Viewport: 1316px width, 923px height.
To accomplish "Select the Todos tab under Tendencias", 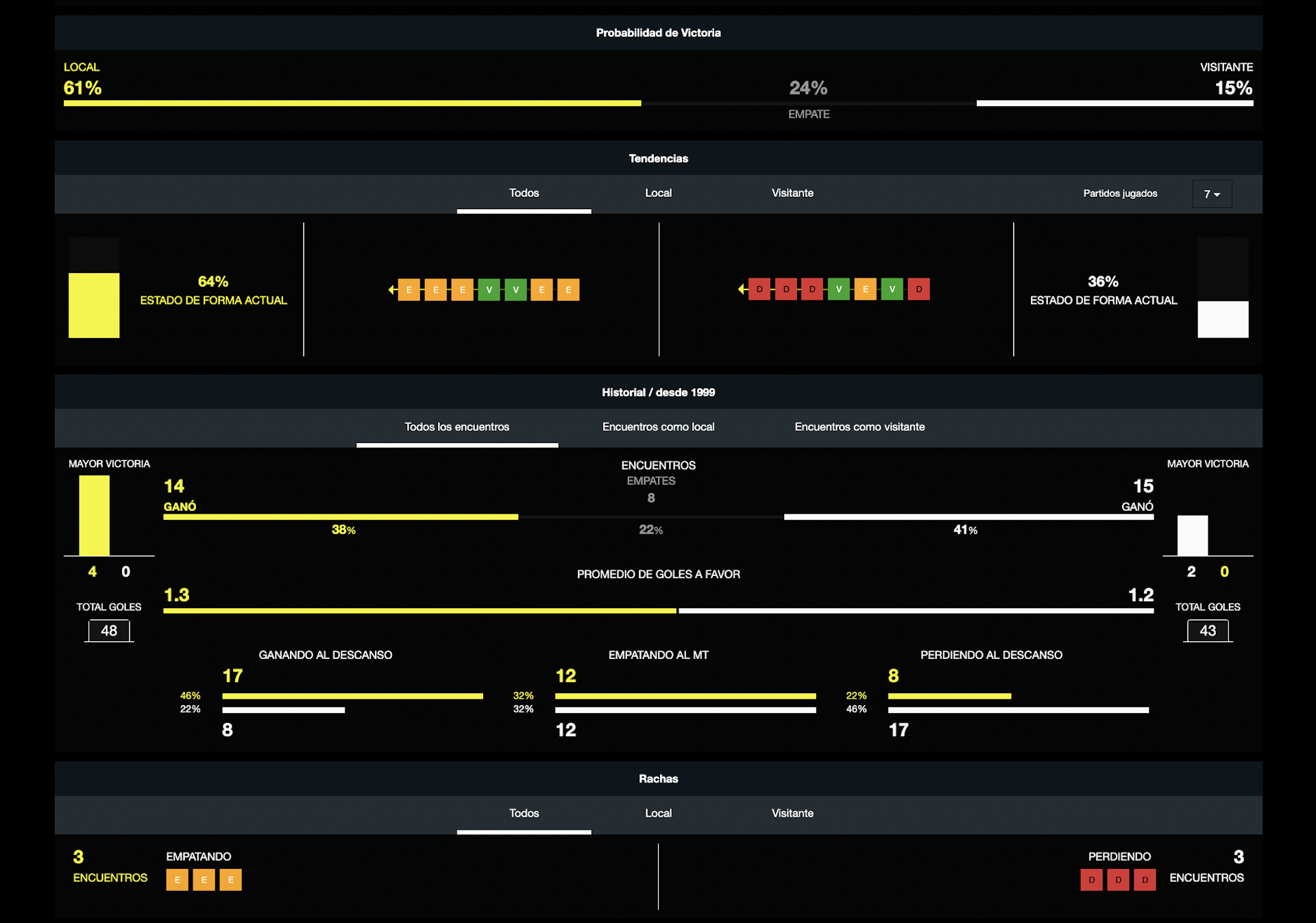I will pos(524,193).
